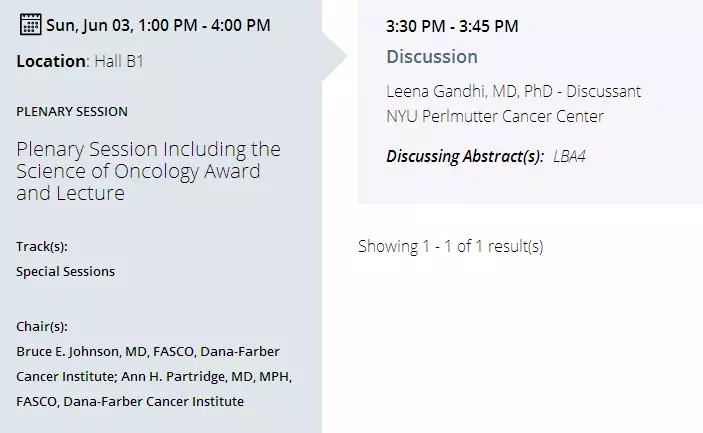Click the Chair(s) label
The image size is (703, 433).
tap(42, 327)
